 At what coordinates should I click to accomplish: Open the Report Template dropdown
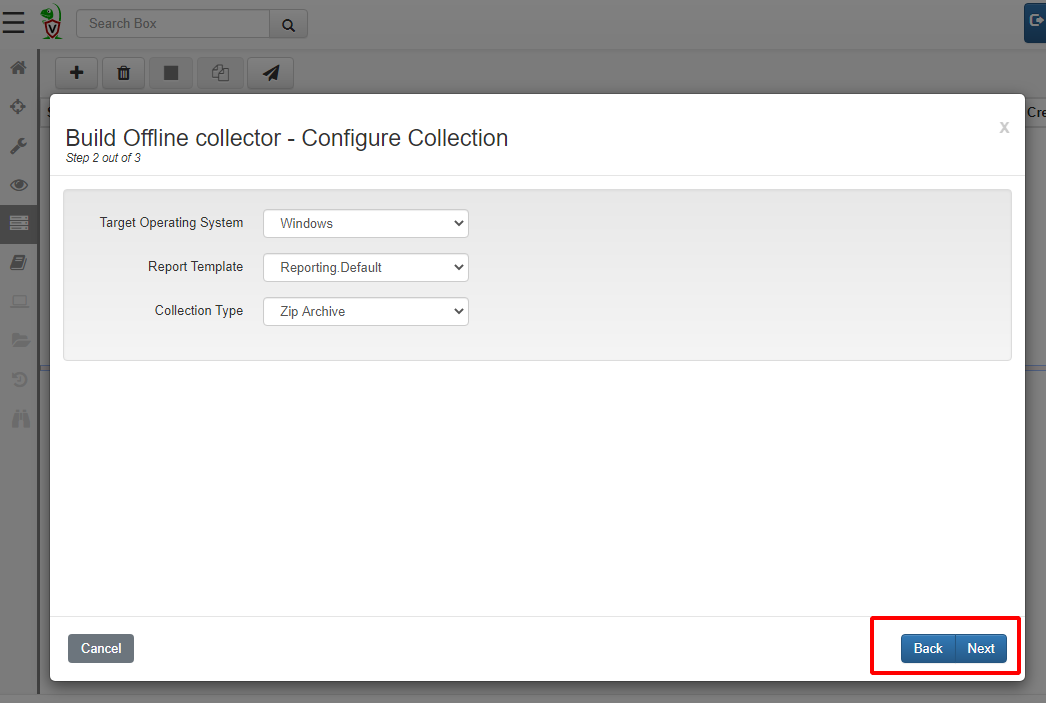(366, 268)
